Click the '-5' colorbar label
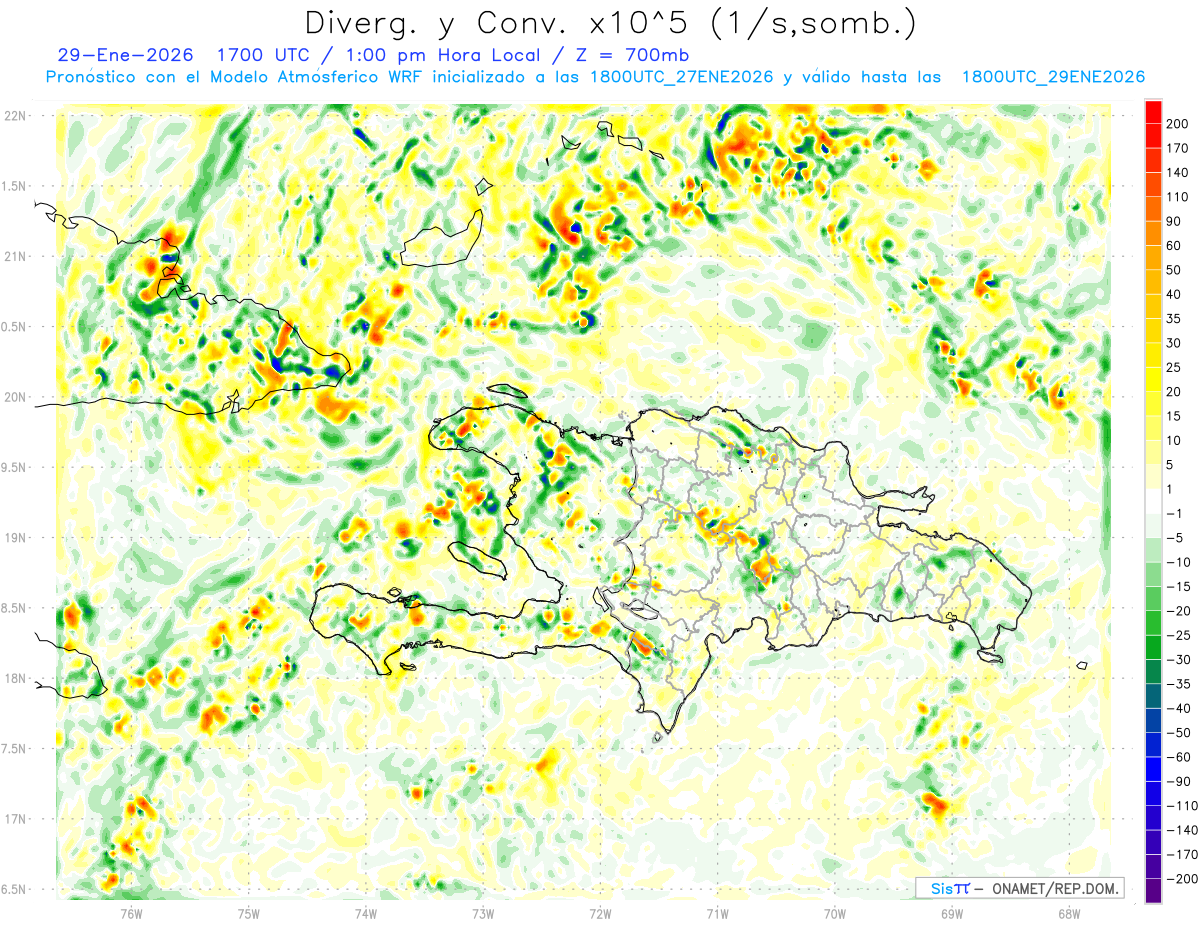1200x927 pixels. 1174,538
